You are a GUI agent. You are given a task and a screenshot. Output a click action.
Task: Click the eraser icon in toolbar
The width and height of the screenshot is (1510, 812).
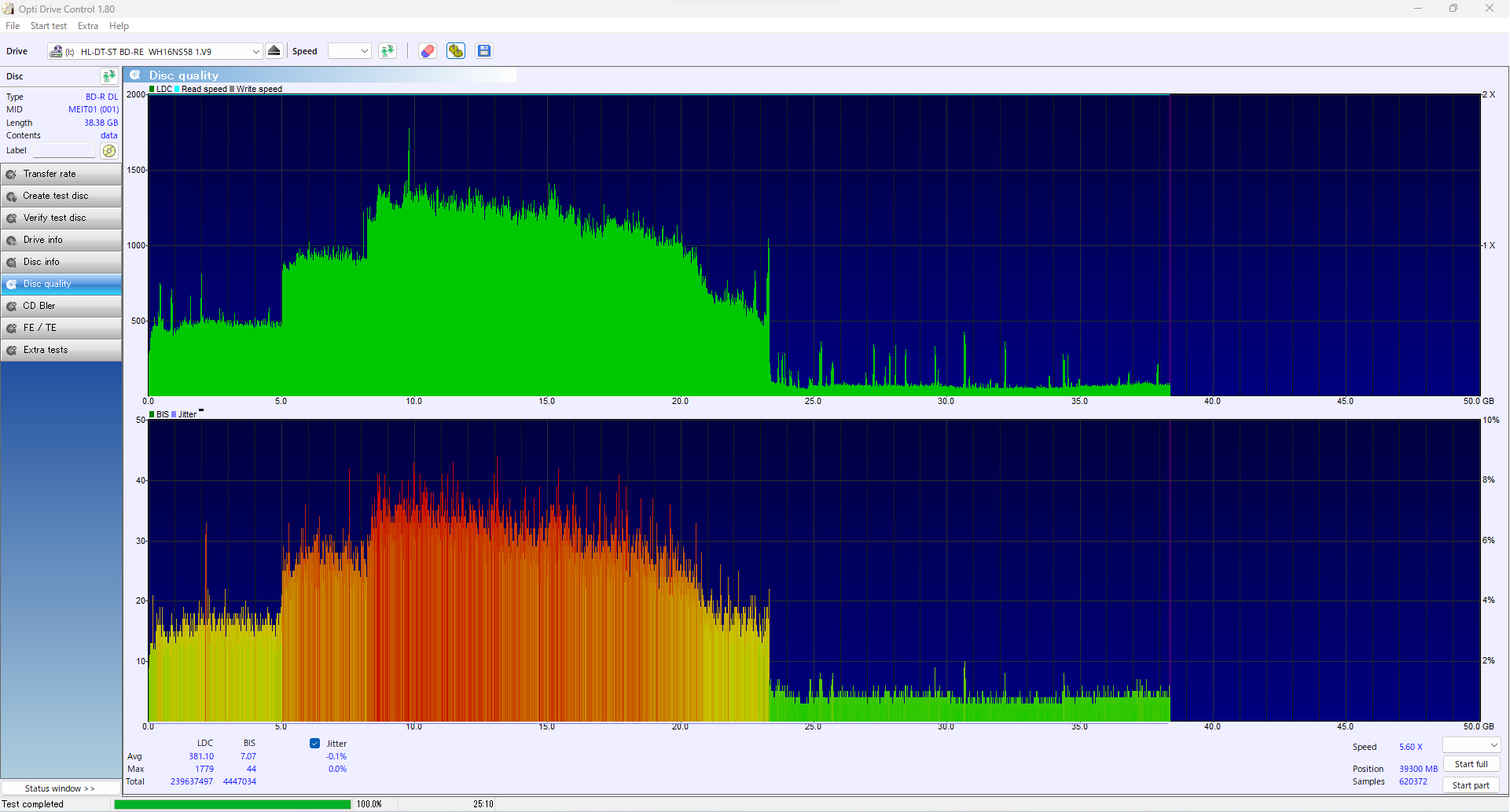[427, 51]
